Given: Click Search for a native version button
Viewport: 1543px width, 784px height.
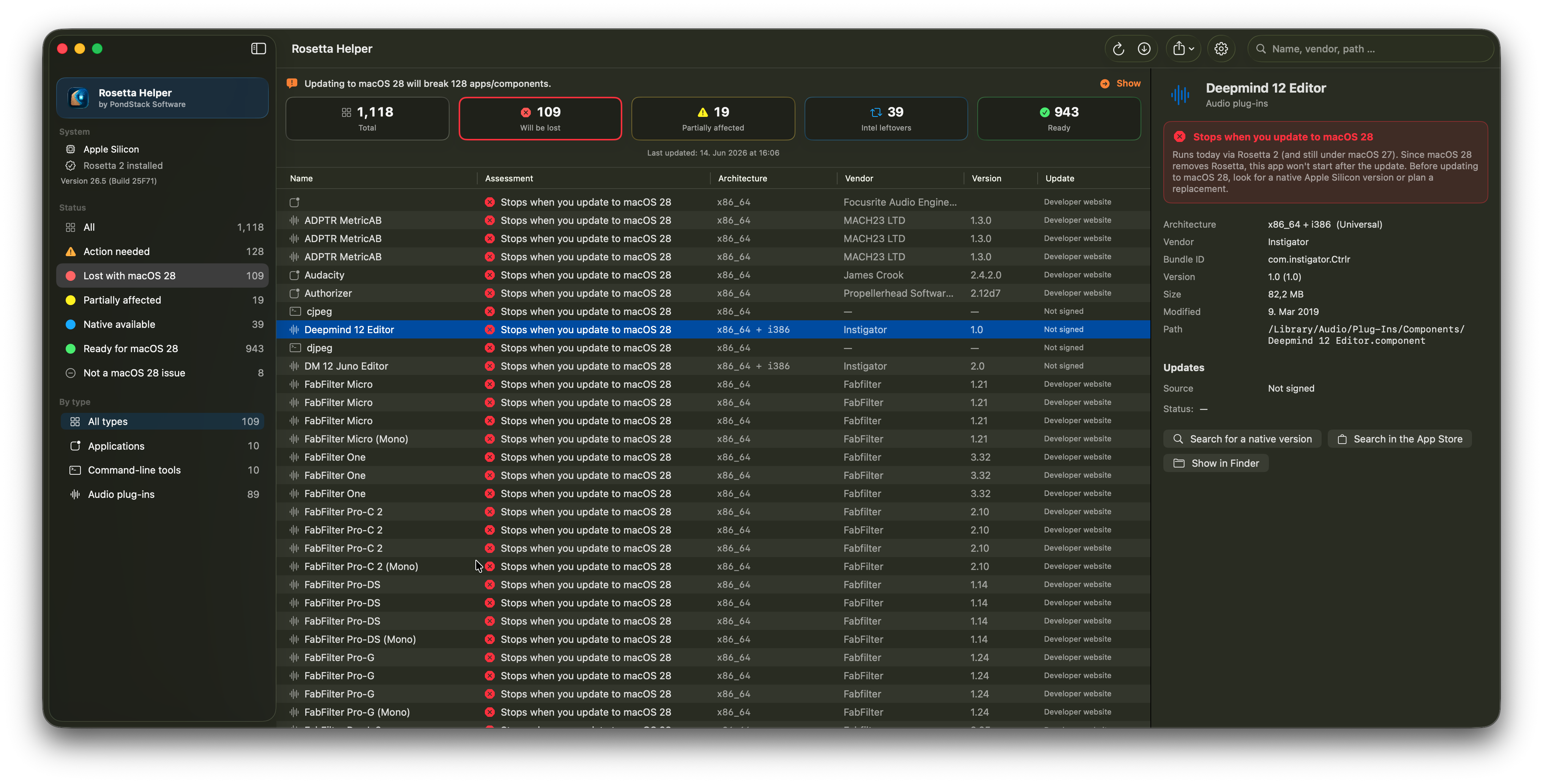Looking at the screenshot, I should click(x=1242, y=439).
